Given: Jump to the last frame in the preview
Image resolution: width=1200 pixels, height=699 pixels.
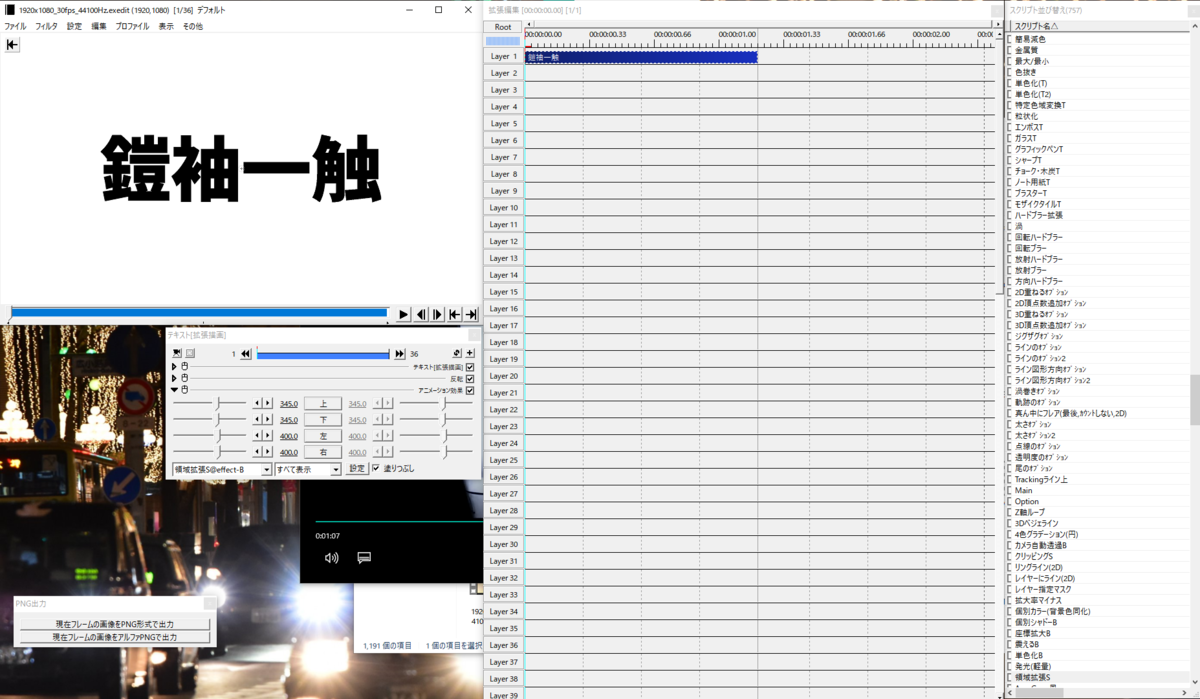Looking at the screenshot, I should point(471,314).
